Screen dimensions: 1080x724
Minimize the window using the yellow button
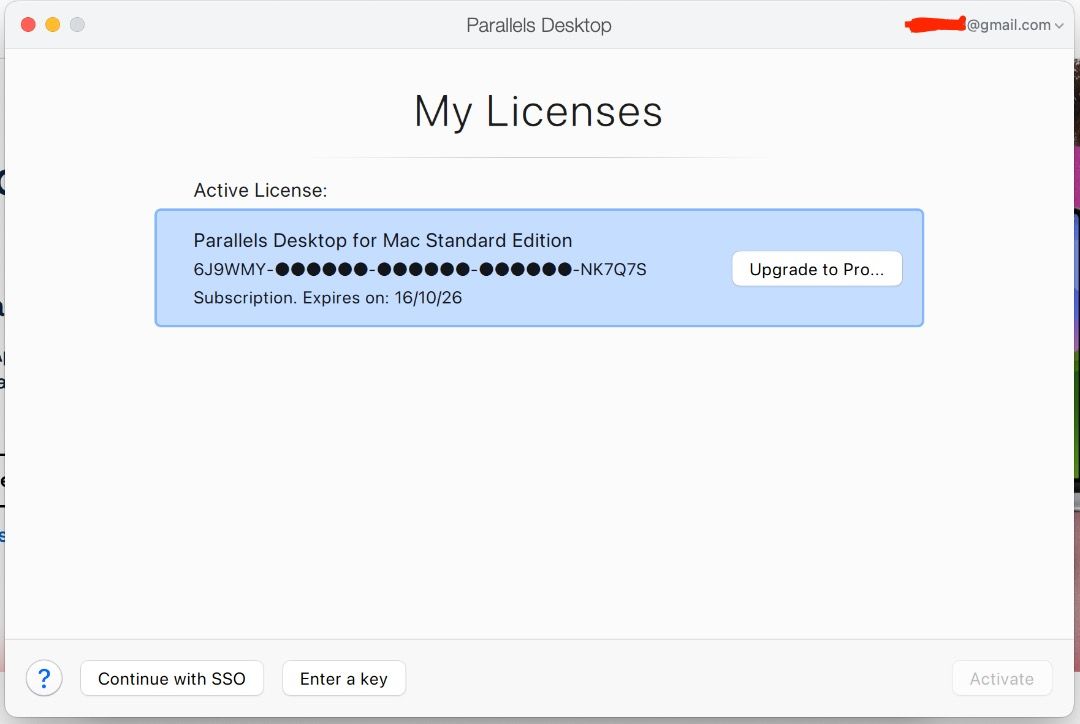tap(53, 25)
